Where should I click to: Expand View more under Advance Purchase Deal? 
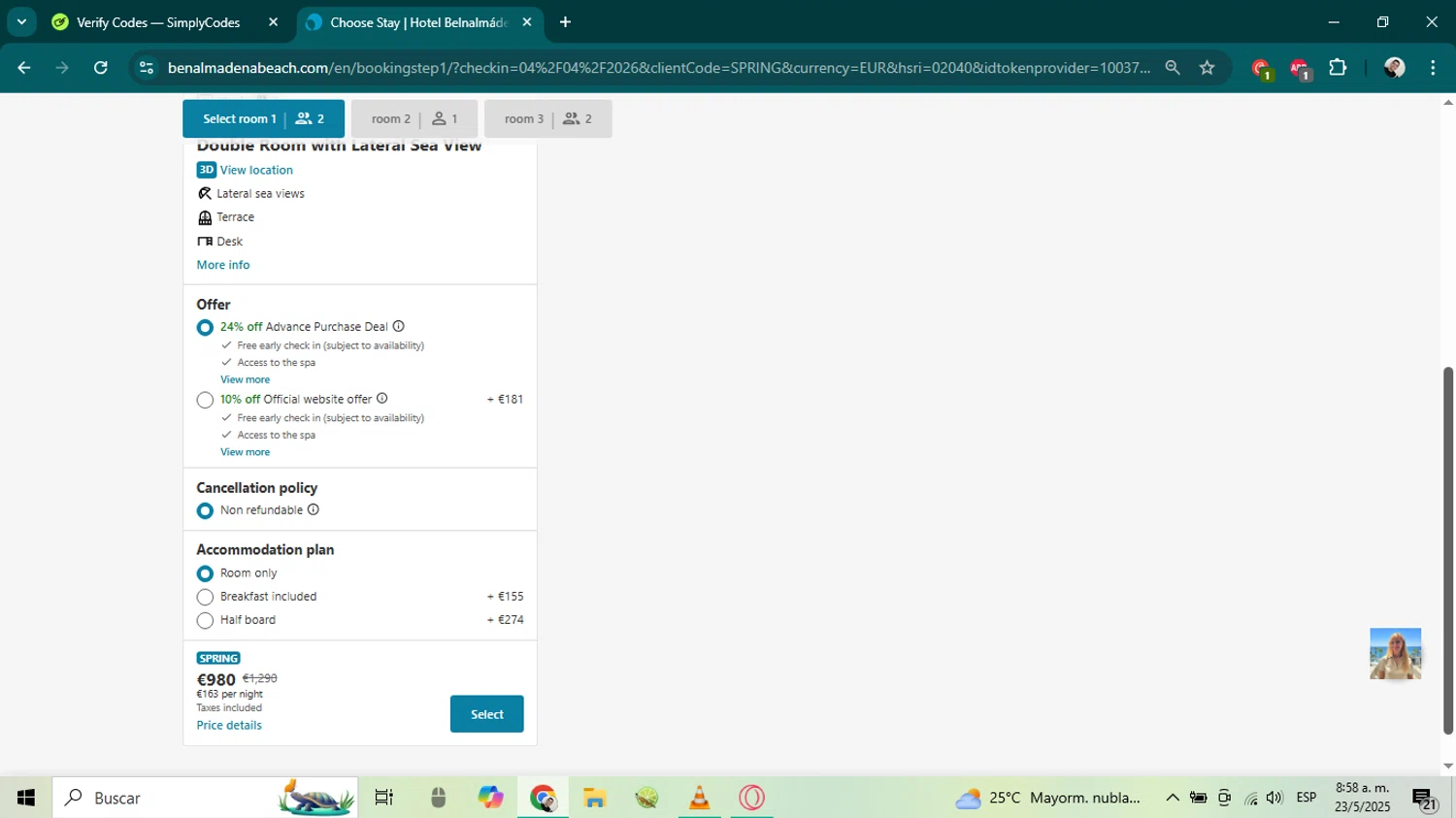(245, 379)
